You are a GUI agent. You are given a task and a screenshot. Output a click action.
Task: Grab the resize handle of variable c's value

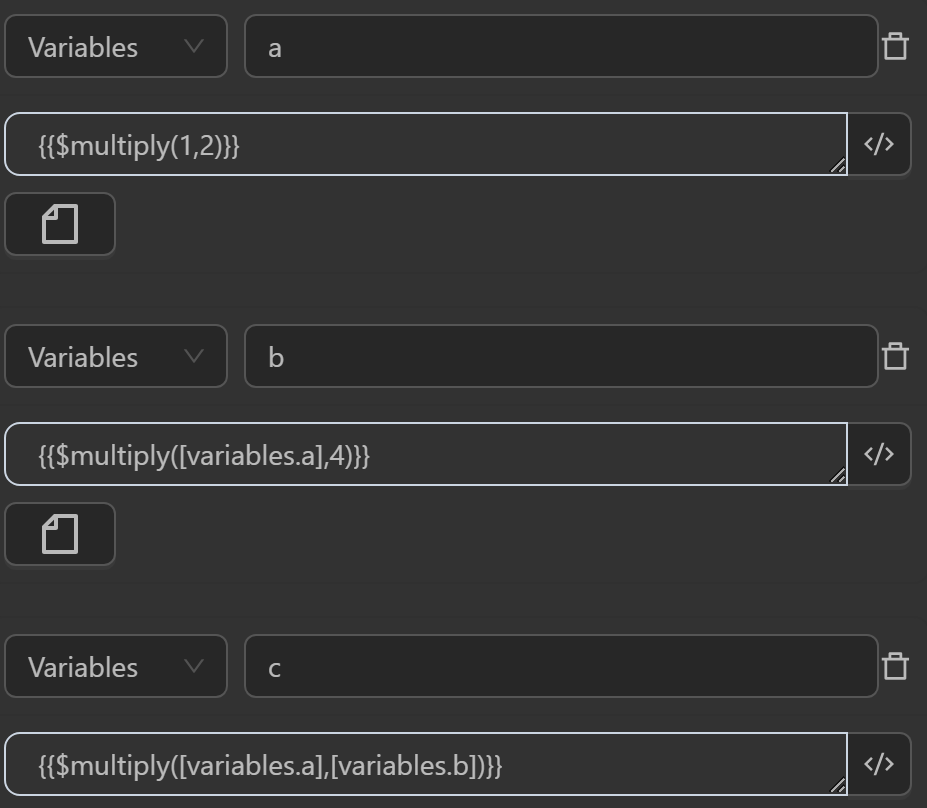pyautogui.click(x=838, y=786)
